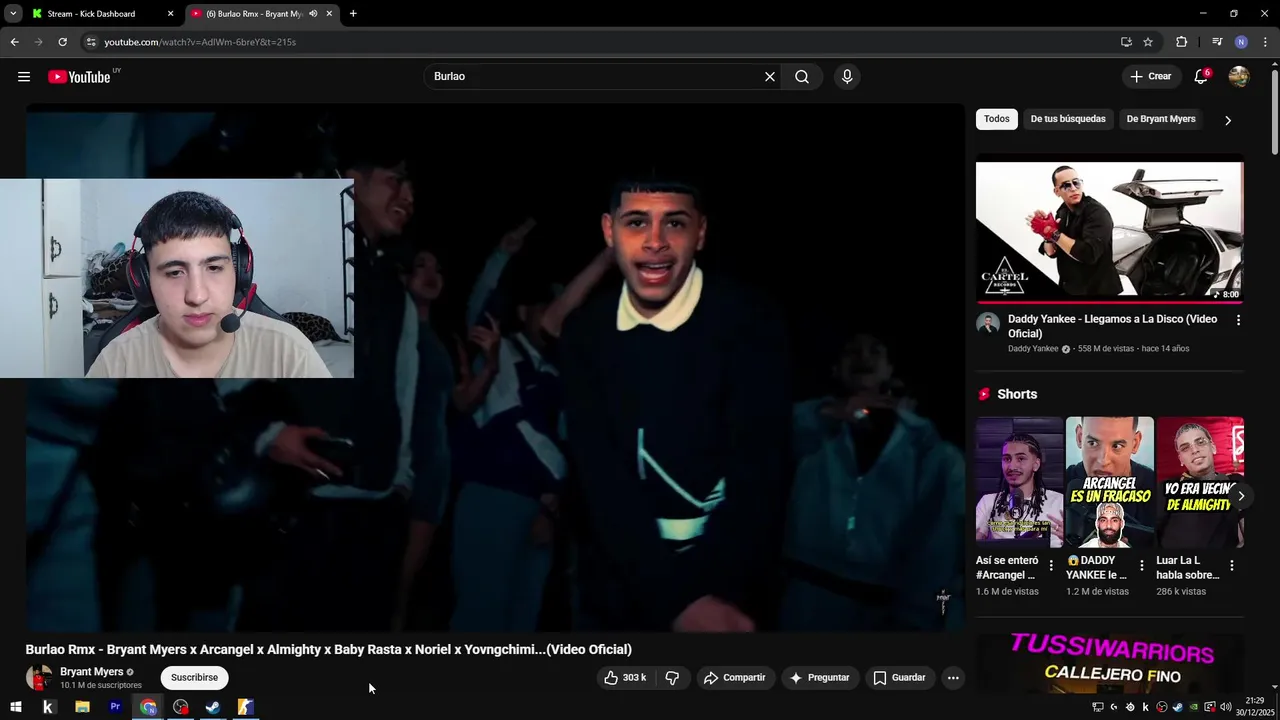Image resolution: width=1280 pixels, height=720 pixels.
Task: Open the YouTube hamburger guide menu
Action: click(24, 77)
